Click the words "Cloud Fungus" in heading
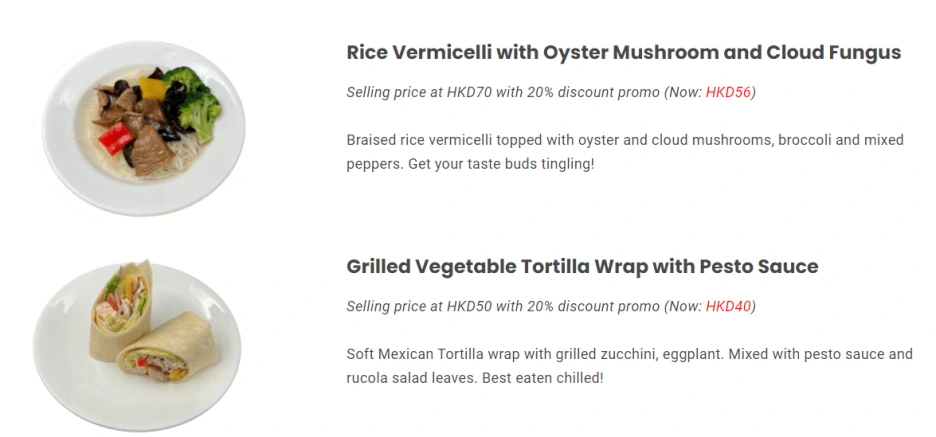 833,53
